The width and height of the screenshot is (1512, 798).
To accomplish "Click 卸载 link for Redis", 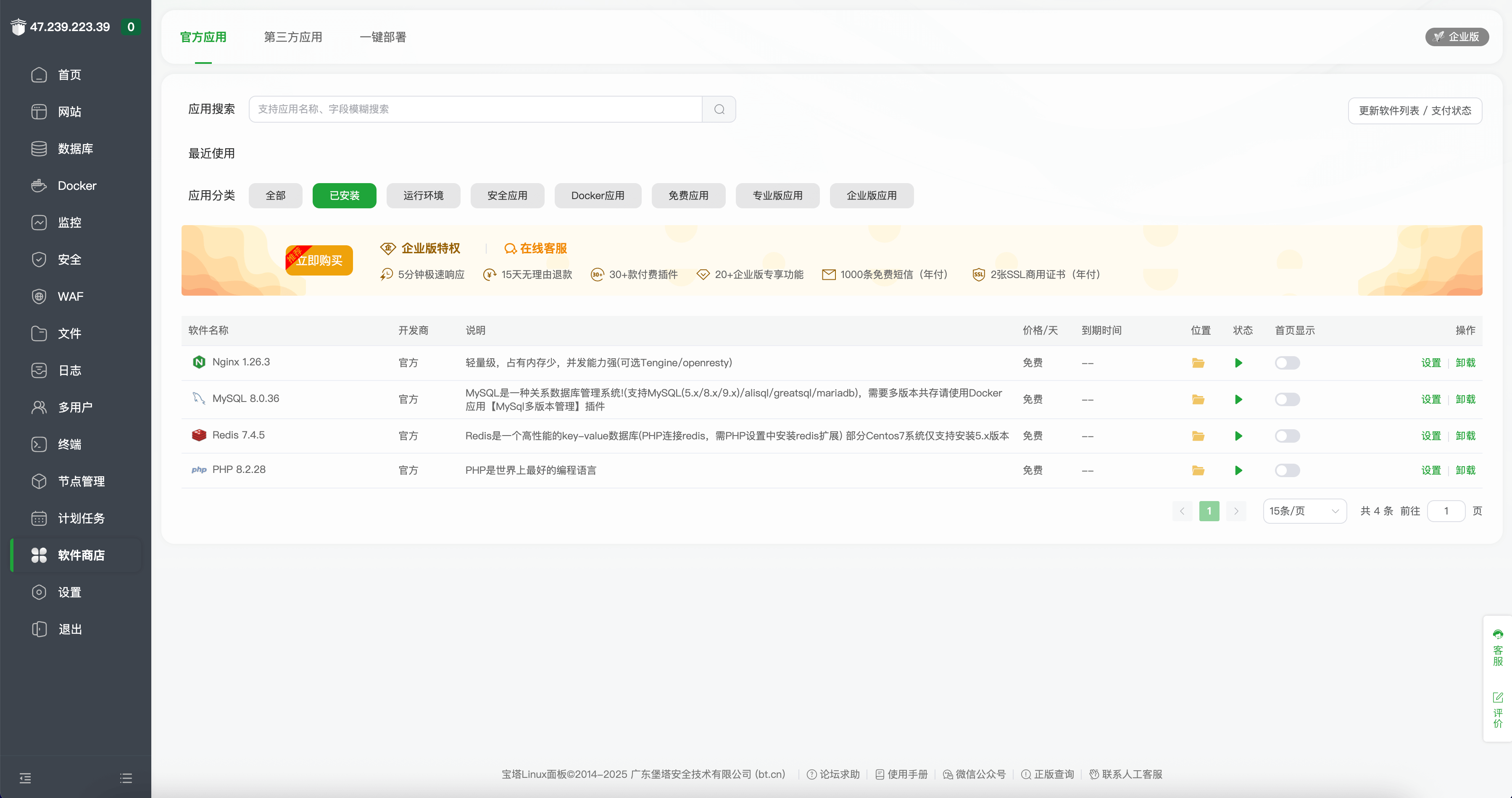I will [1465, 436].
